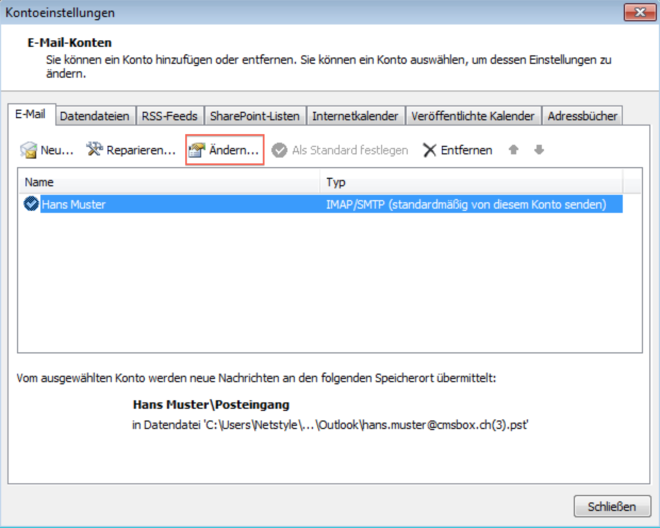This screenshot has height=528, width=660.
Task: Click the Ändern... change account button
Action: [224, 150]
